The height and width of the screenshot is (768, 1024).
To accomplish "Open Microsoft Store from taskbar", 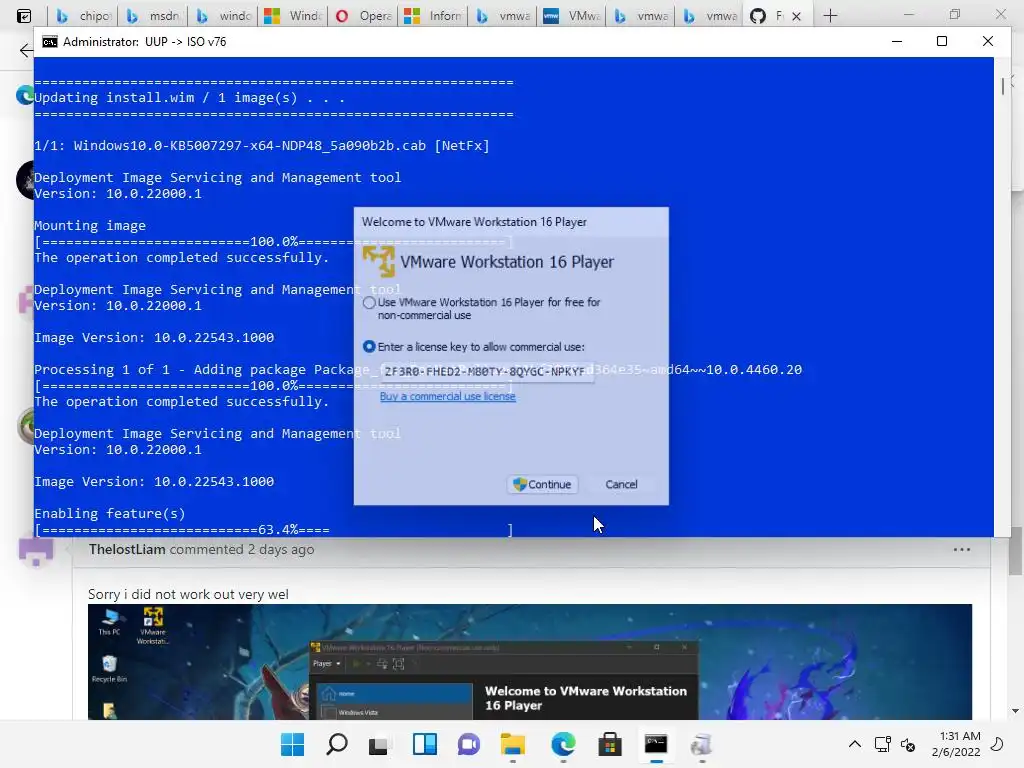I will coord(609,744).
